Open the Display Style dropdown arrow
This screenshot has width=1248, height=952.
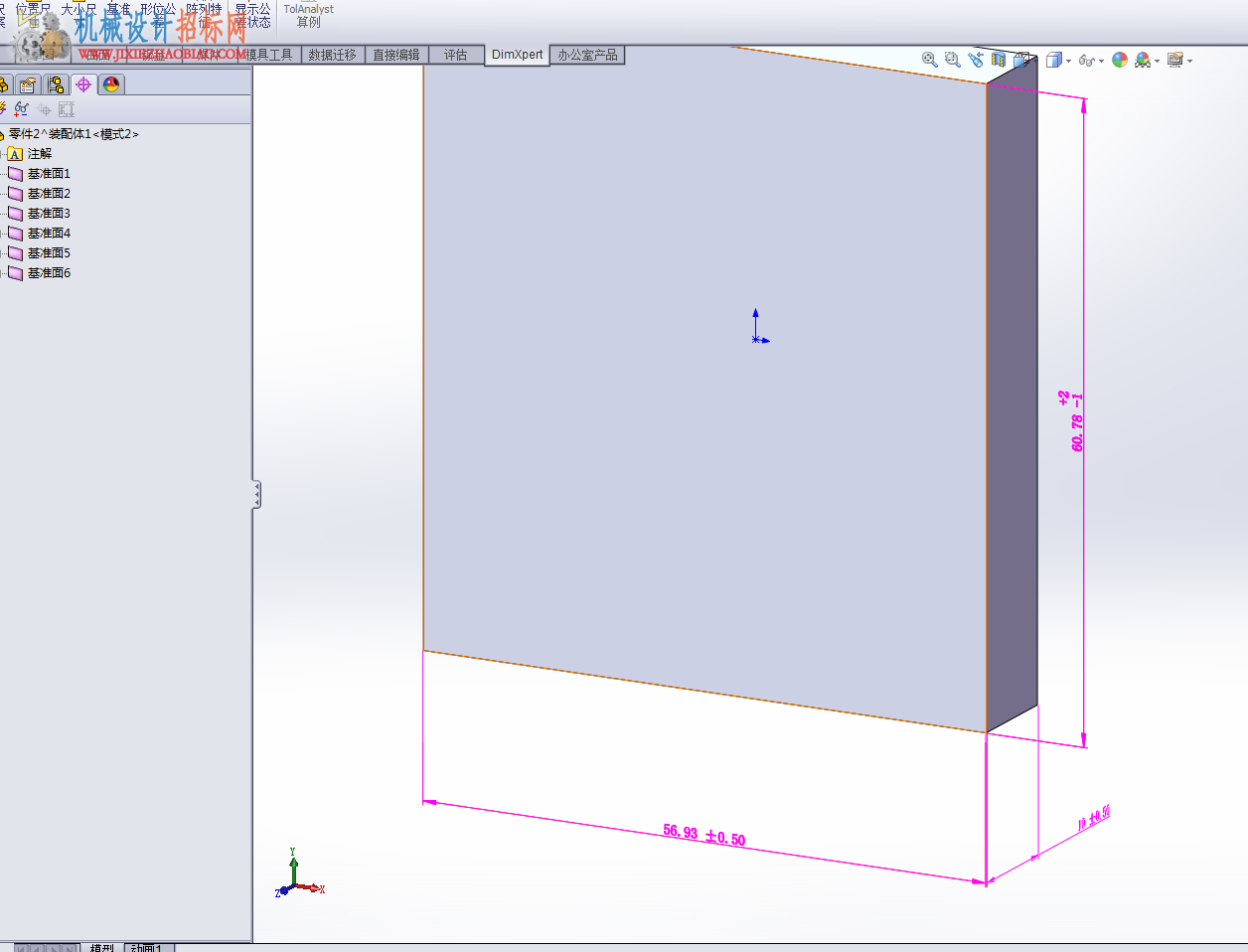[1068, 61]
